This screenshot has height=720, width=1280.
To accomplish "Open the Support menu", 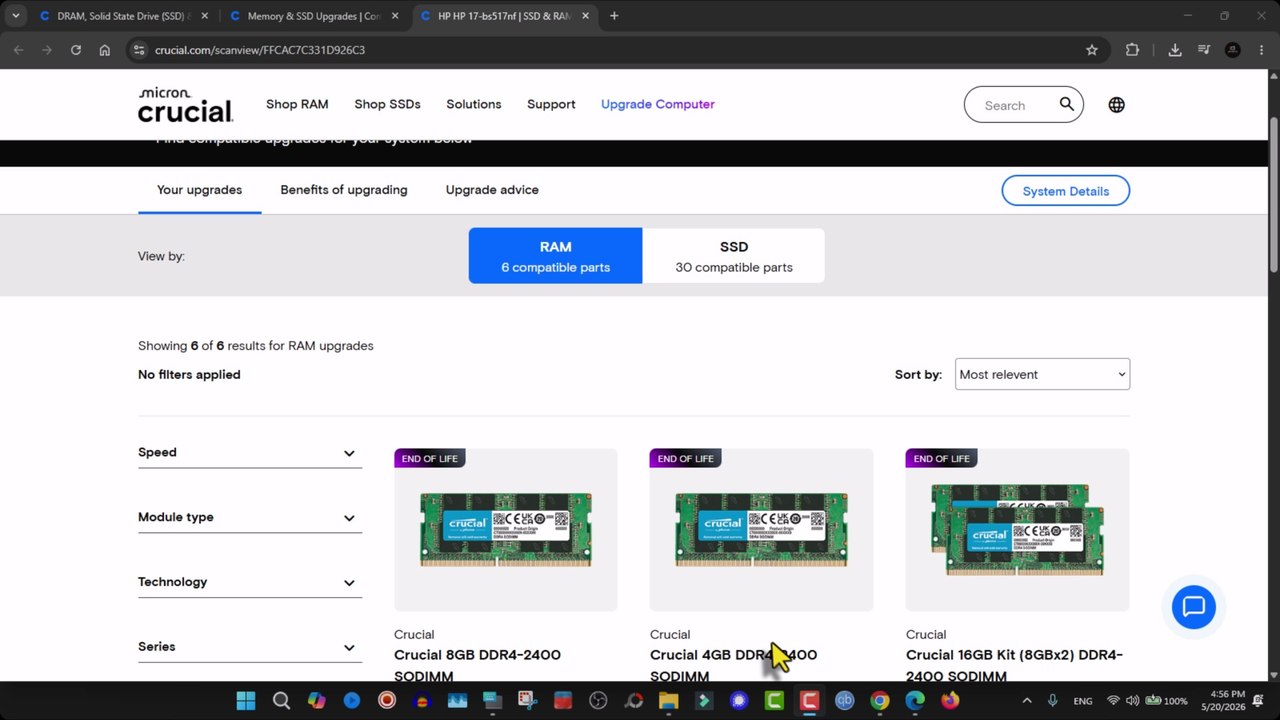I will coord(551,104).
